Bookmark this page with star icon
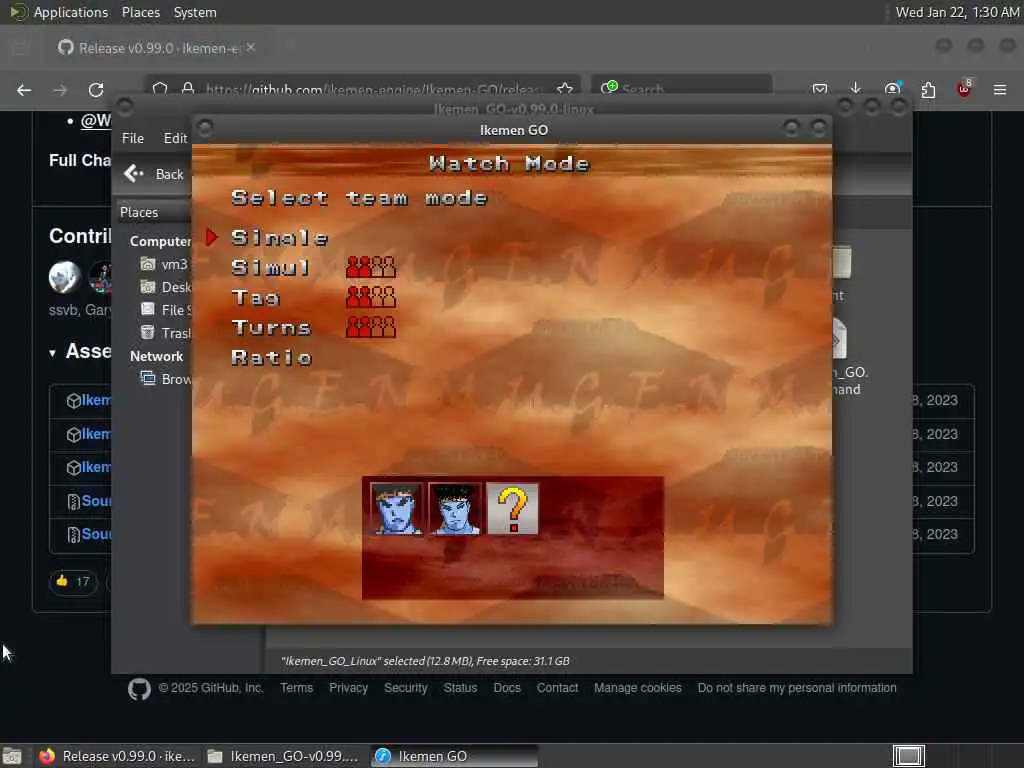This screenshot has height=768, width=1024. (x=565, y=88)
